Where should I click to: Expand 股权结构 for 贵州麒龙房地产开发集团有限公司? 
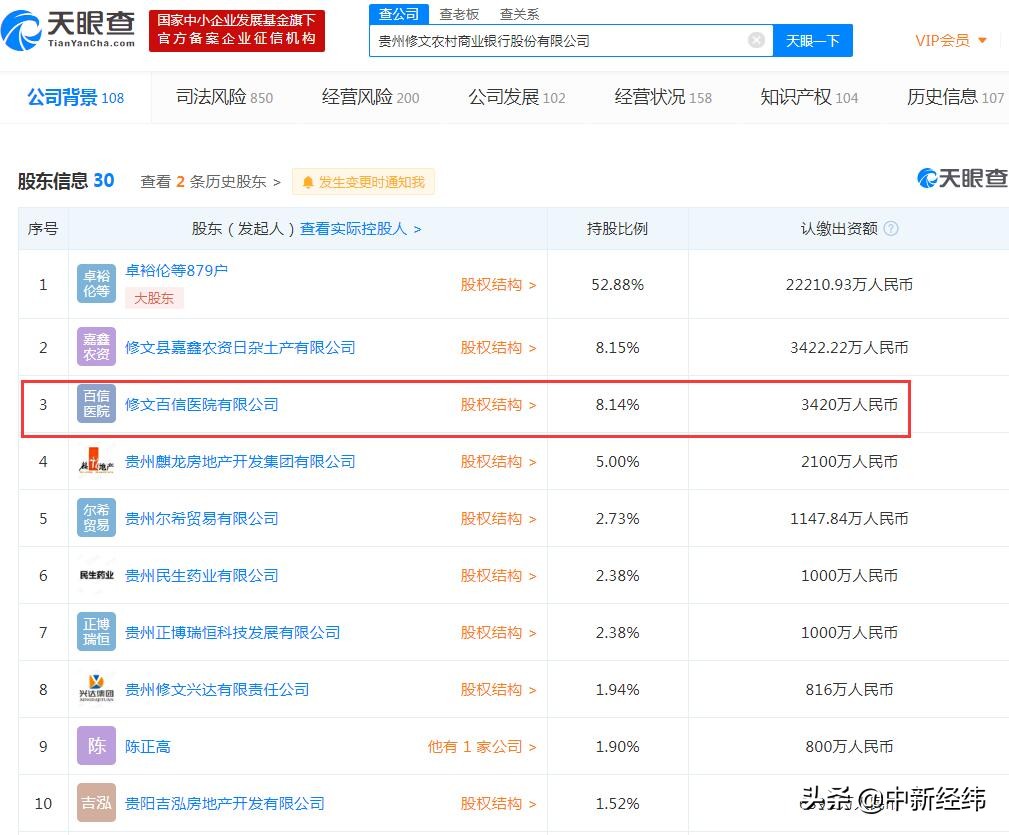pyautogui.click(x=498, y=461)
